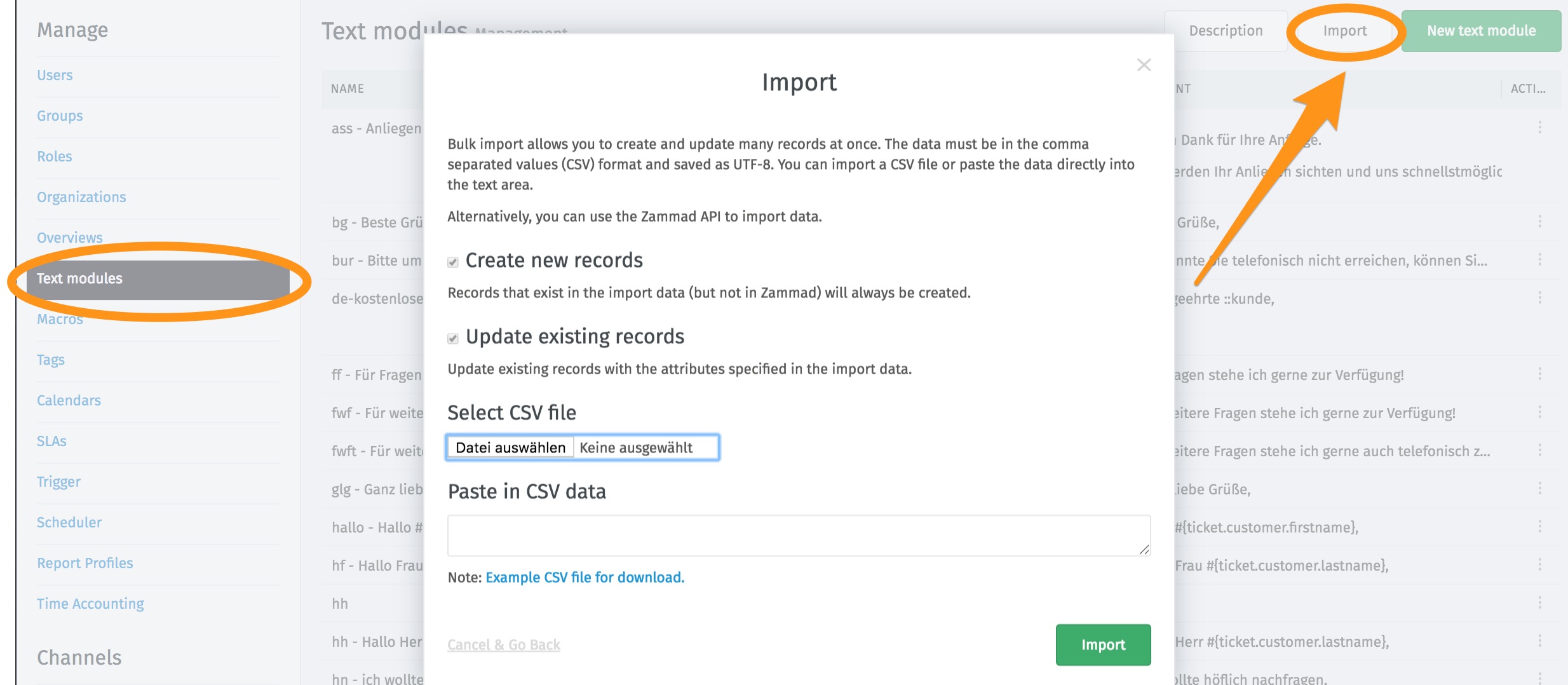
Task: Click 'hallo - Hallo #' row name
Action: click(377, 527)
